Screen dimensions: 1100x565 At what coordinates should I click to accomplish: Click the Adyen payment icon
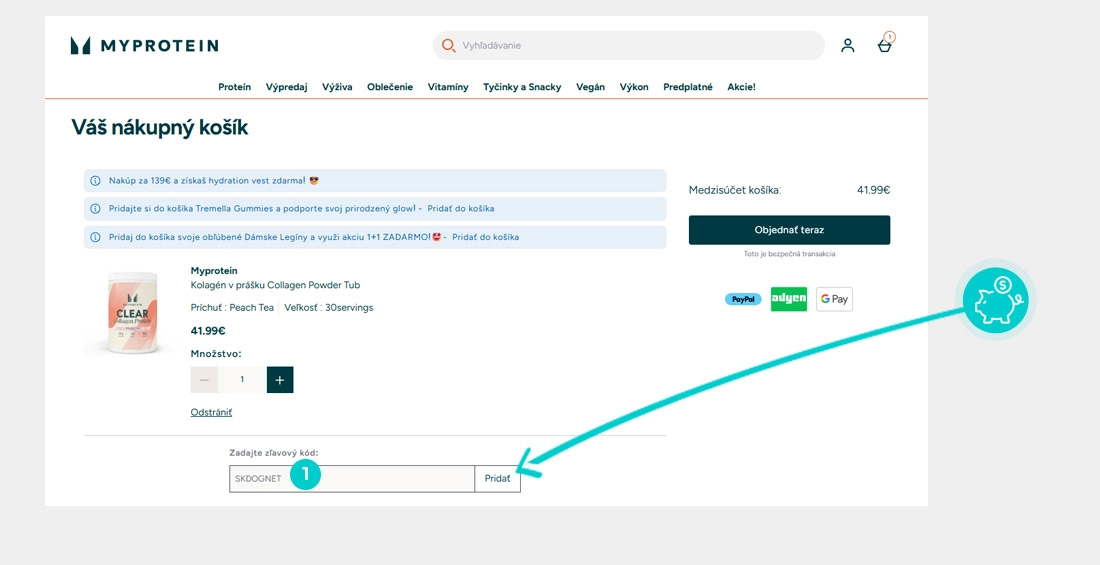tap(789, 299)
